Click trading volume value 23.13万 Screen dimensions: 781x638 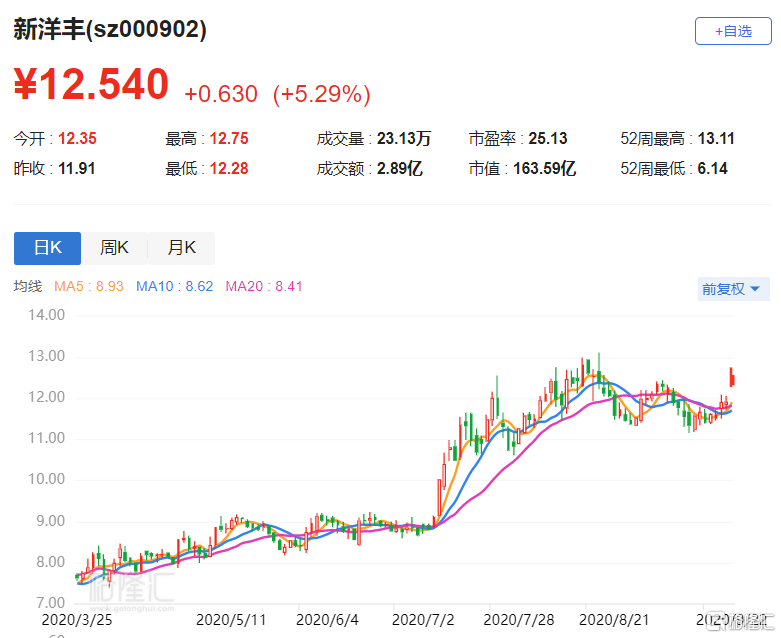[404, 138]
